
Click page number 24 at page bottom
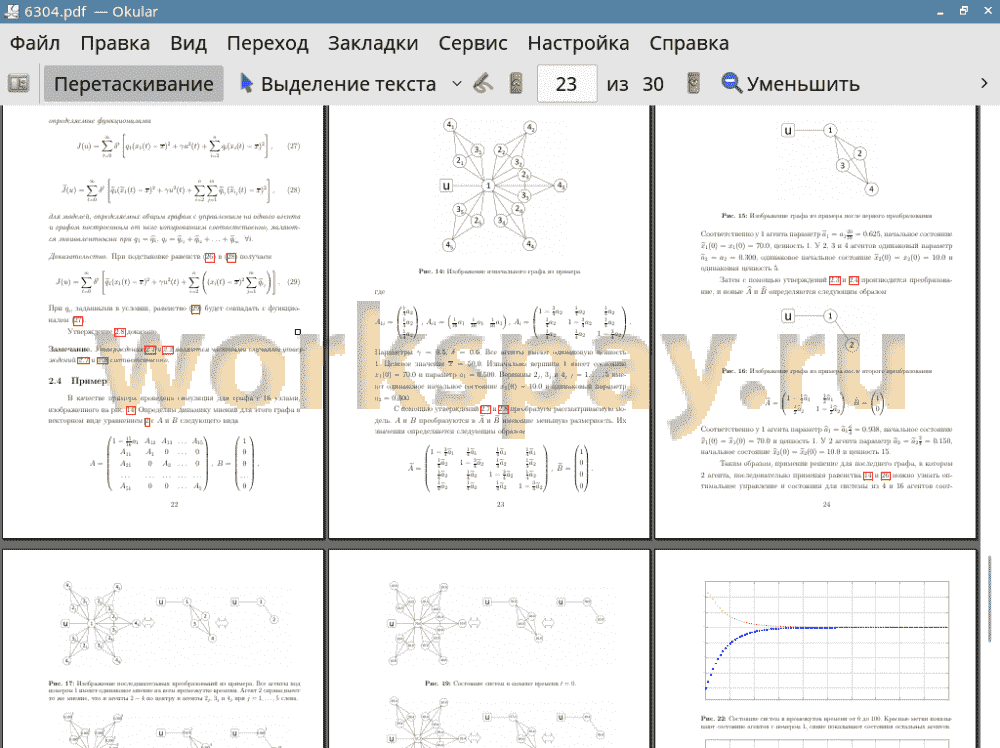point(827,504)
